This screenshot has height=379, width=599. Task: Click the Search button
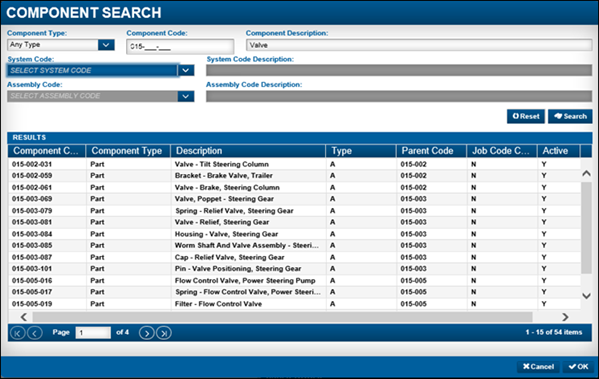tap(570, 116)
